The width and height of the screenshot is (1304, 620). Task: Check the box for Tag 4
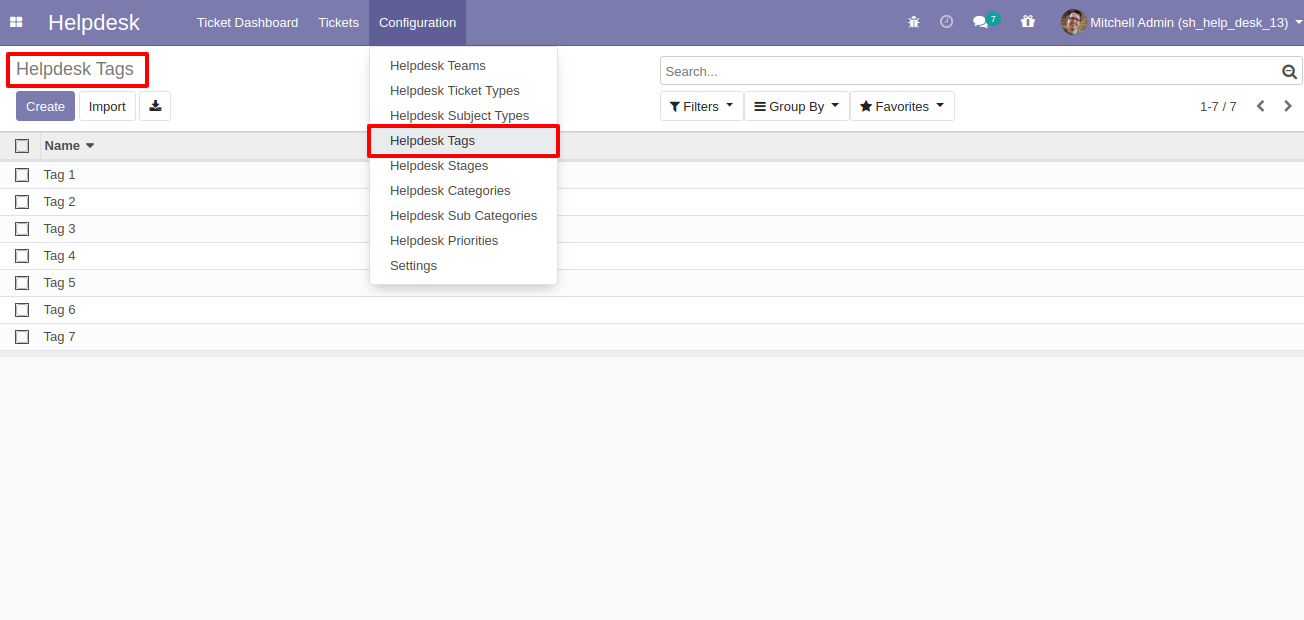22,256
